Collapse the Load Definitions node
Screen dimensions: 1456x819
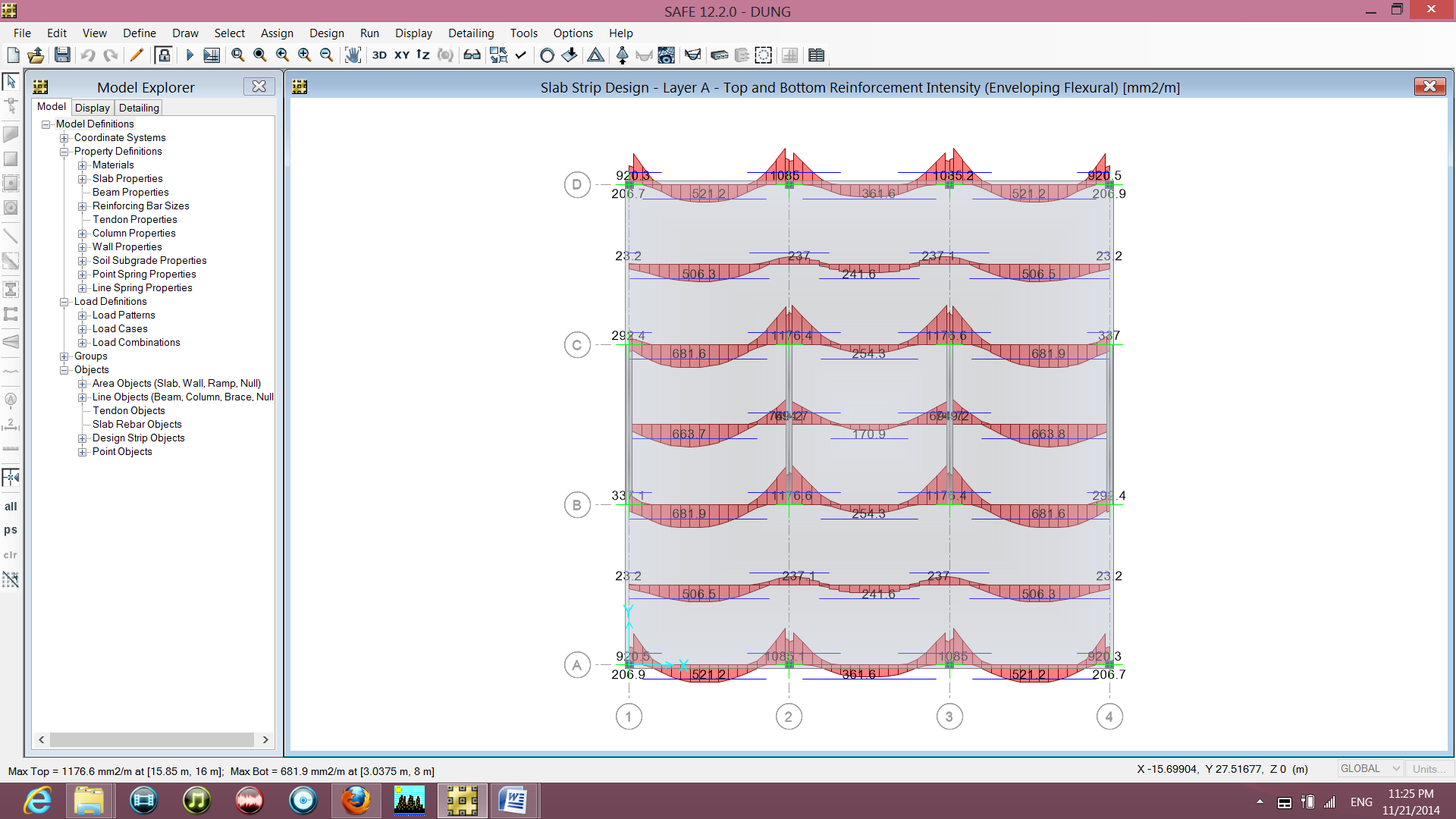click(64, 302)
